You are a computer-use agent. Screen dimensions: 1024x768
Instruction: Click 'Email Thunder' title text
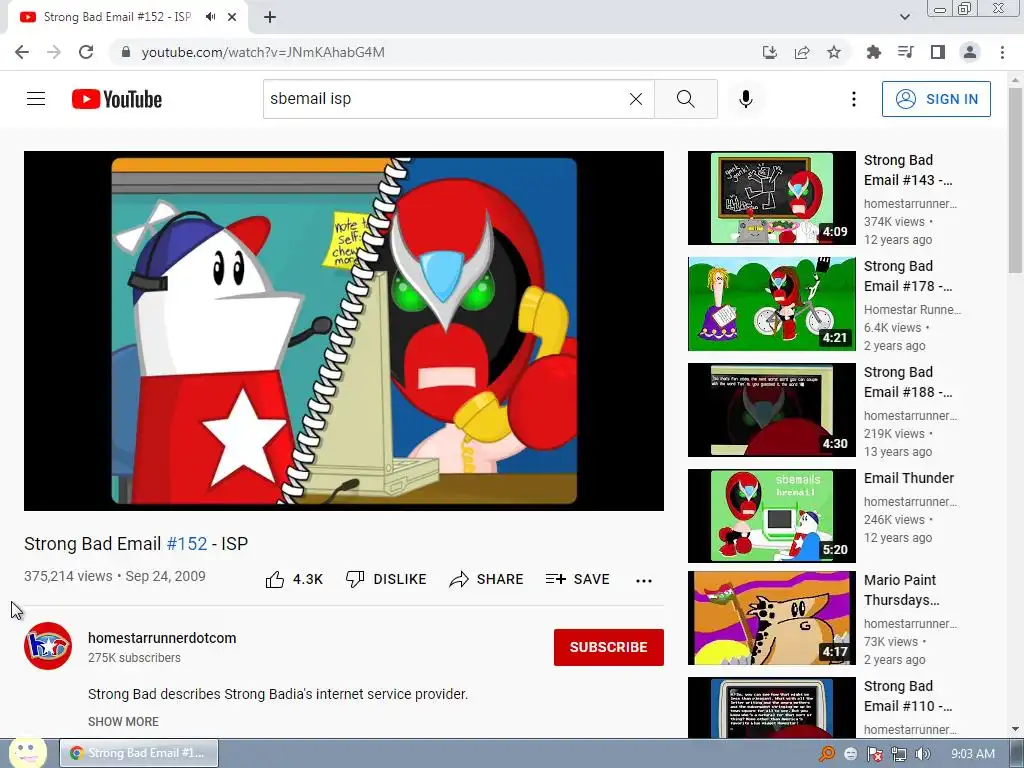coord(909,478)
